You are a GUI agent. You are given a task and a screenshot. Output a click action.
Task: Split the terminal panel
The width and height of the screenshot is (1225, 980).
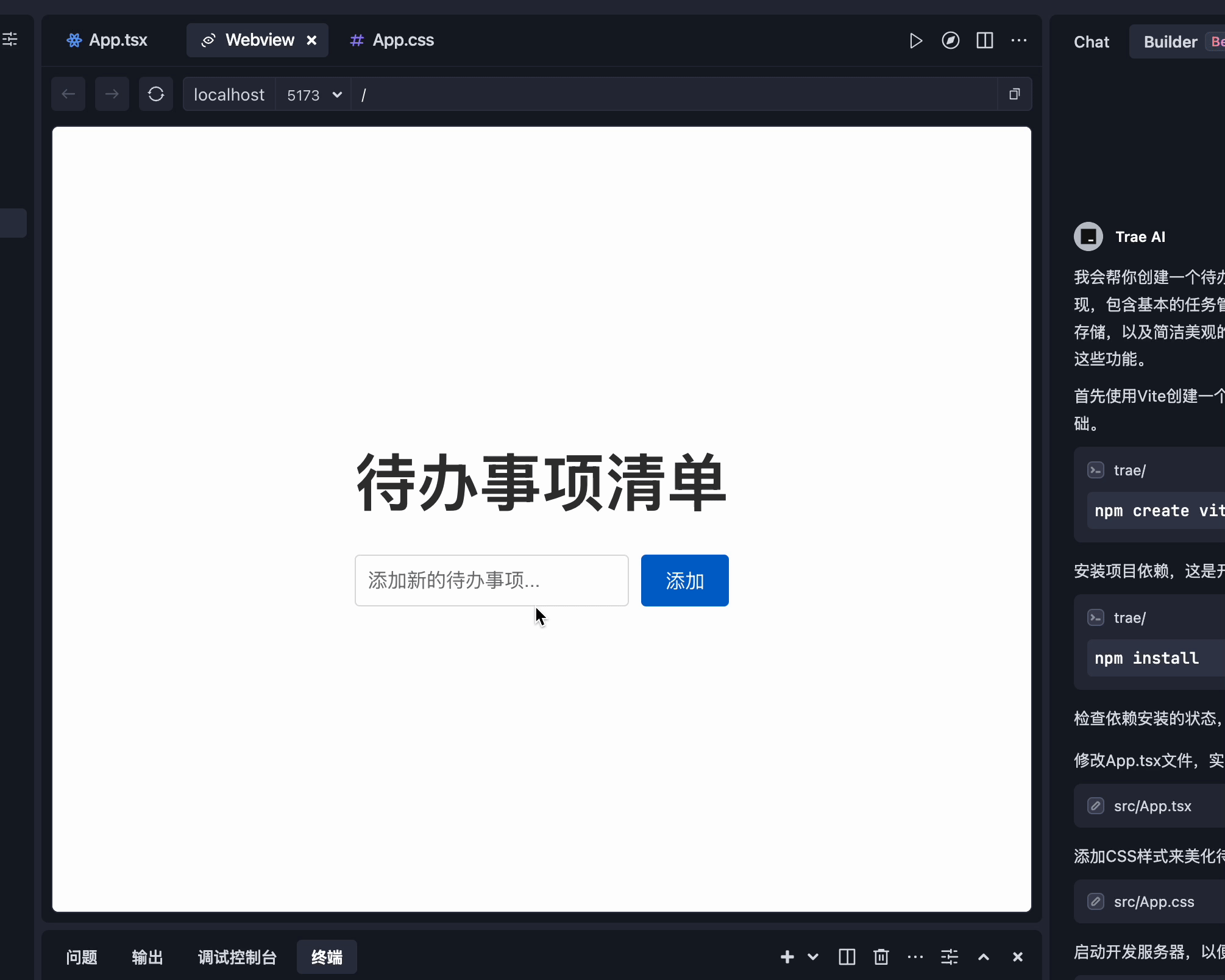tap(847, 957)
